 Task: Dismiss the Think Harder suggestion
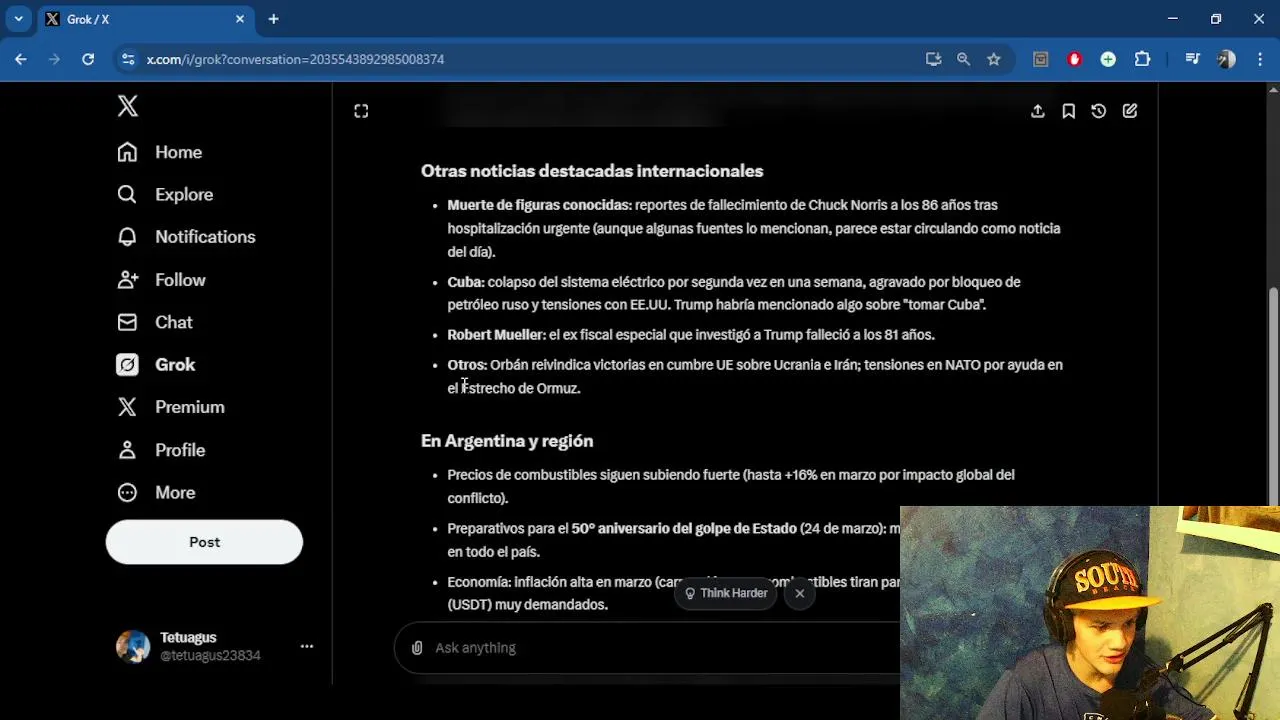pos(800,593)
